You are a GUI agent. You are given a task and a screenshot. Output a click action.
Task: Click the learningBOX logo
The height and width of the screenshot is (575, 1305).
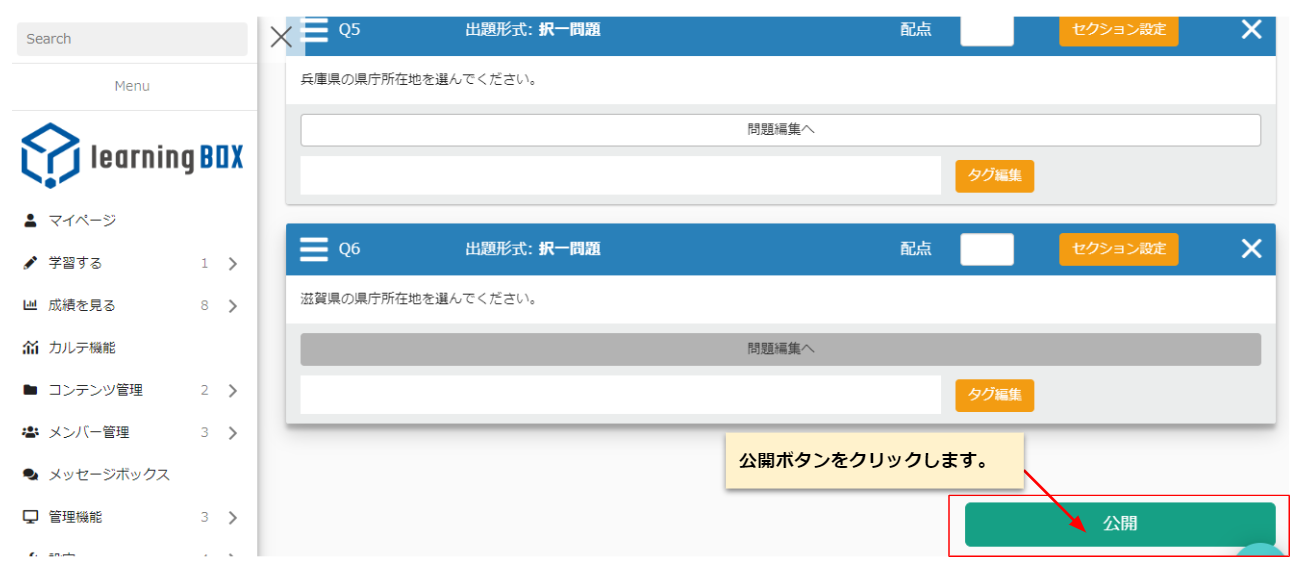pos(132,156)
